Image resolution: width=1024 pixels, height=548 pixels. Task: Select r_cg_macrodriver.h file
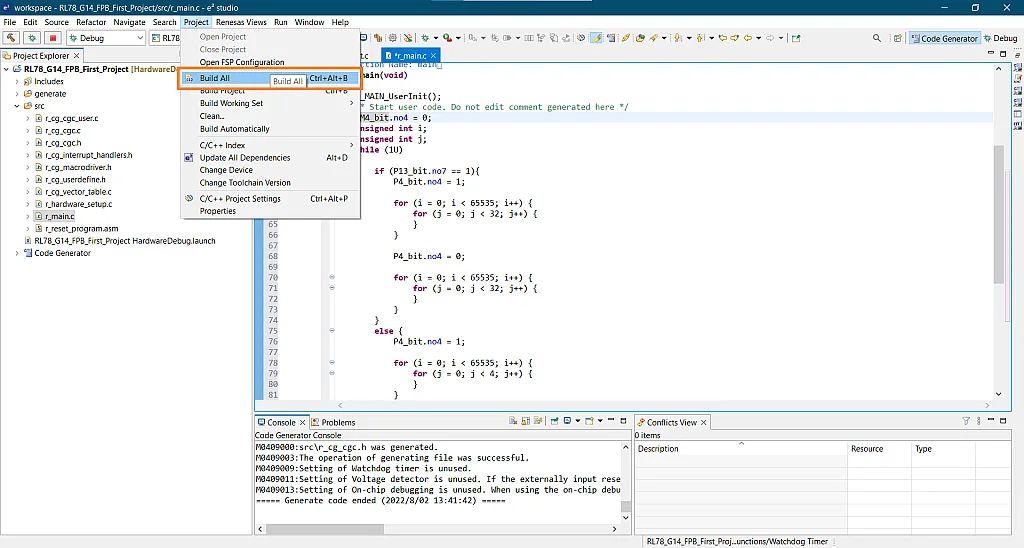(x=78, y=167)
